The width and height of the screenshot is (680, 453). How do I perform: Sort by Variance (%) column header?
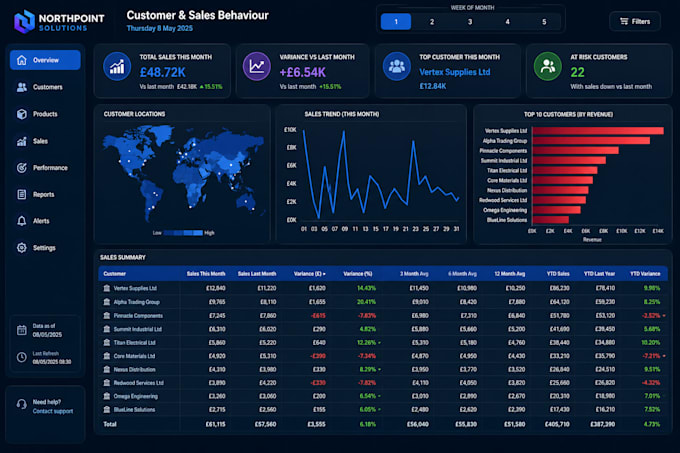click(x=358, y=274)
